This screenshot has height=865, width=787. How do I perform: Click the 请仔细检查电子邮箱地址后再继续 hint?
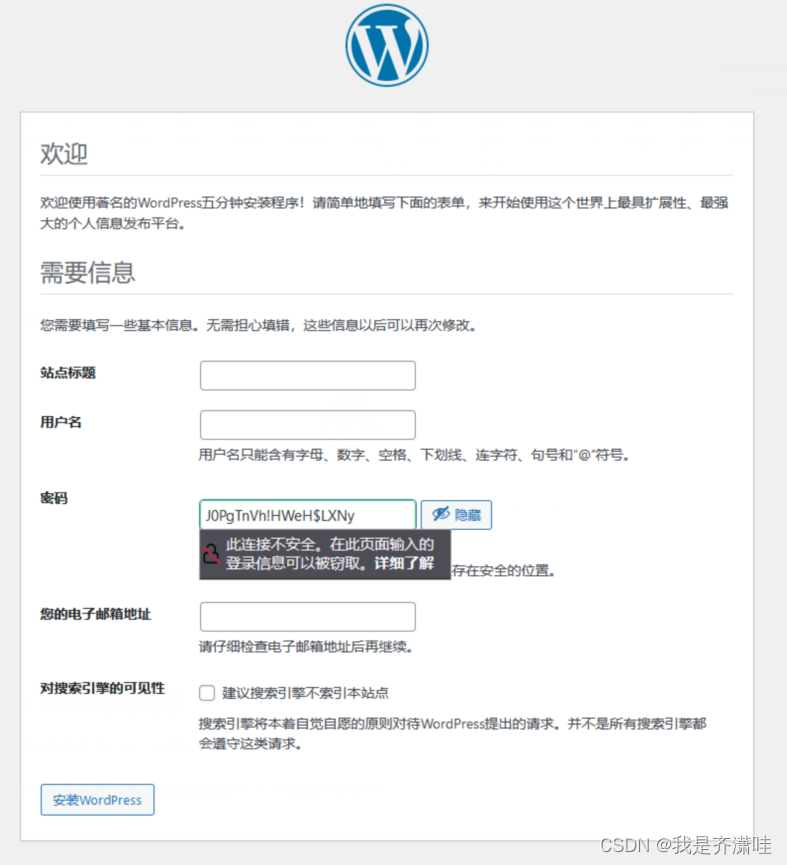tap(306, 647)
